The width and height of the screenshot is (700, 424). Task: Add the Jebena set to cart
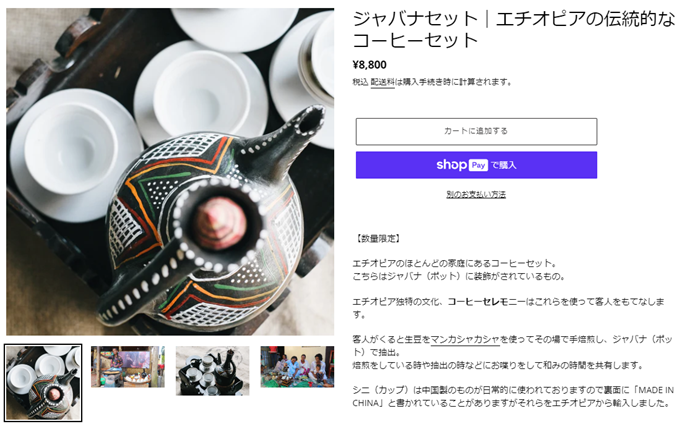(476, 131)
